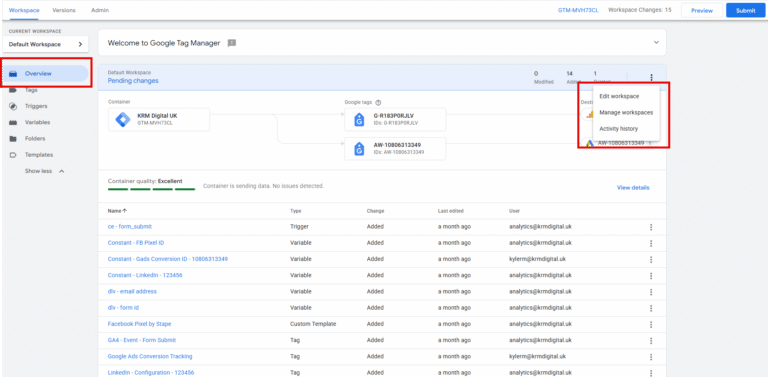Select Manage workspaces menu entry
Image resolution: width=768 pixels, height=377 pixels.
[626, 113]
